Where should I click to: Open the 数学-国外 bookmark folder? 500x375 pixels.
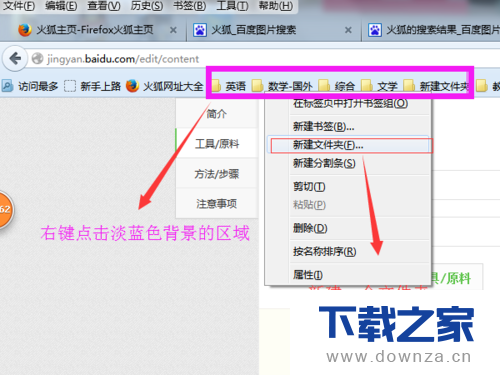point(282,86)
